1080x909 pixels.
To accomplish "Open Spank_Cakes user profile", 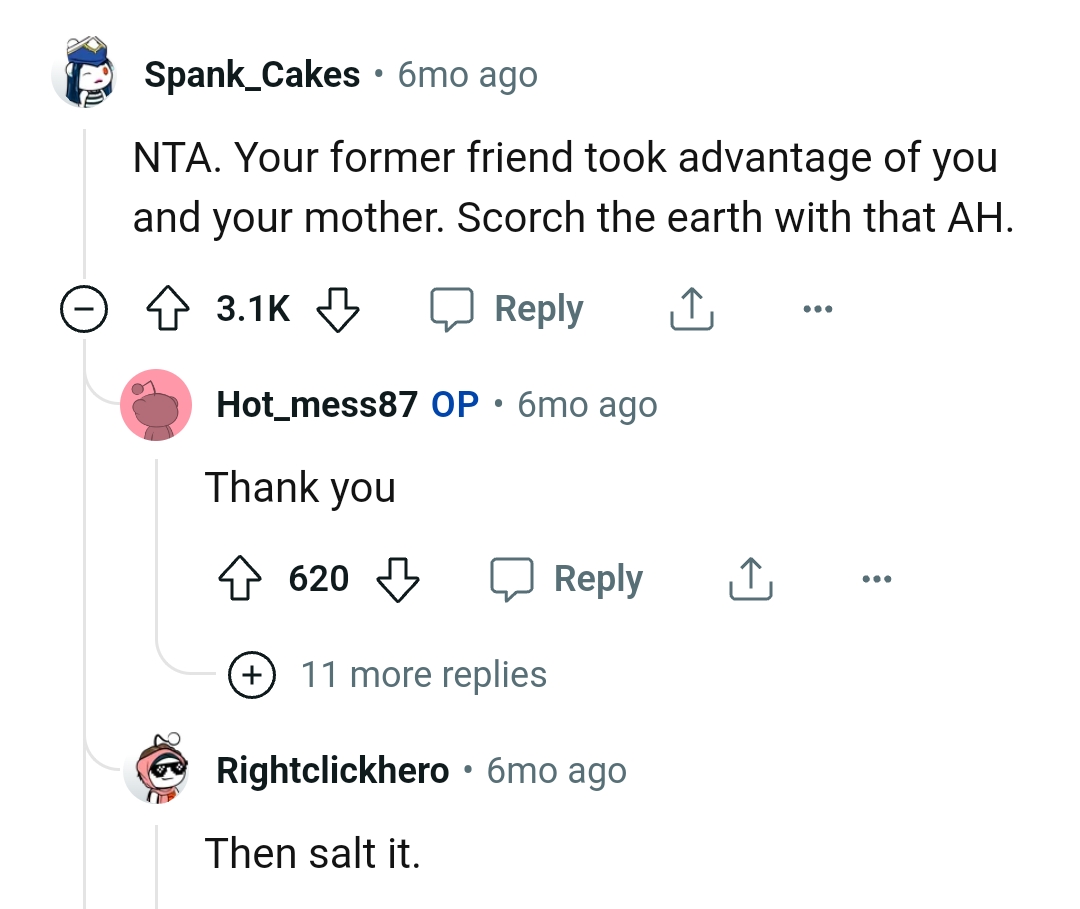I will point(252,75).
